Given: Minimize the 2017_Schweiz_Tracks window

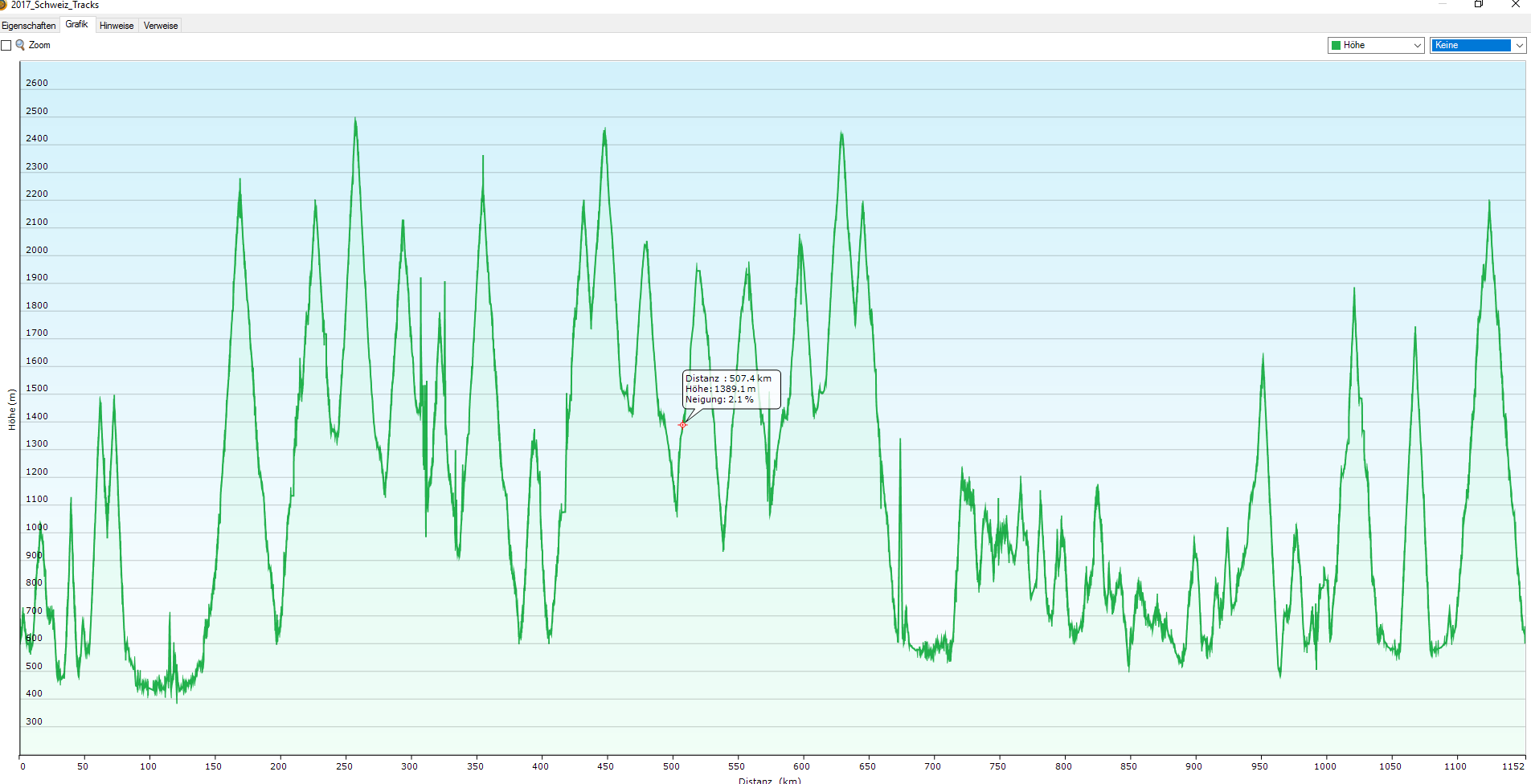Looking at the screenshot, I should (1442, 5).
